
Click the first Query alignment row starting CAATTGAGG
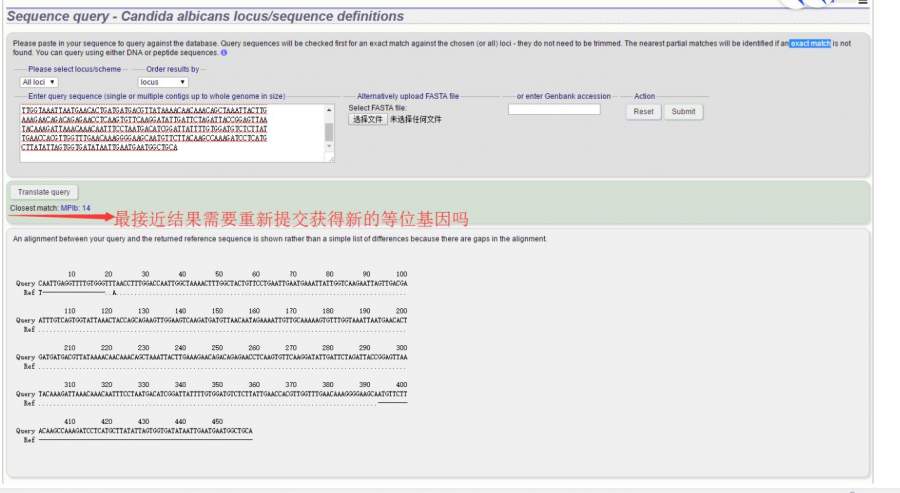point(211,284)
